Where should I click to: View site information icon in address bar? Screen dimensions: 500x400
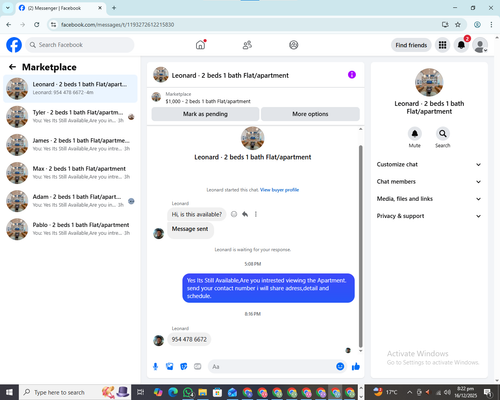(53, 25)
